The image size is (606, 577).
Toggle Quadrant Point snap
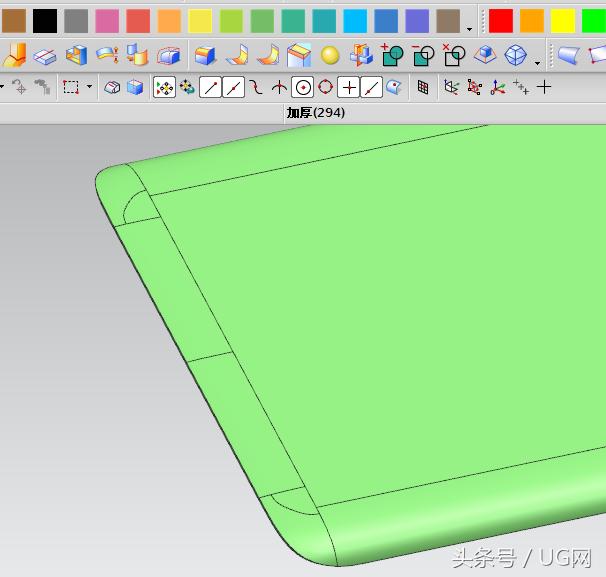click(325, 87)
